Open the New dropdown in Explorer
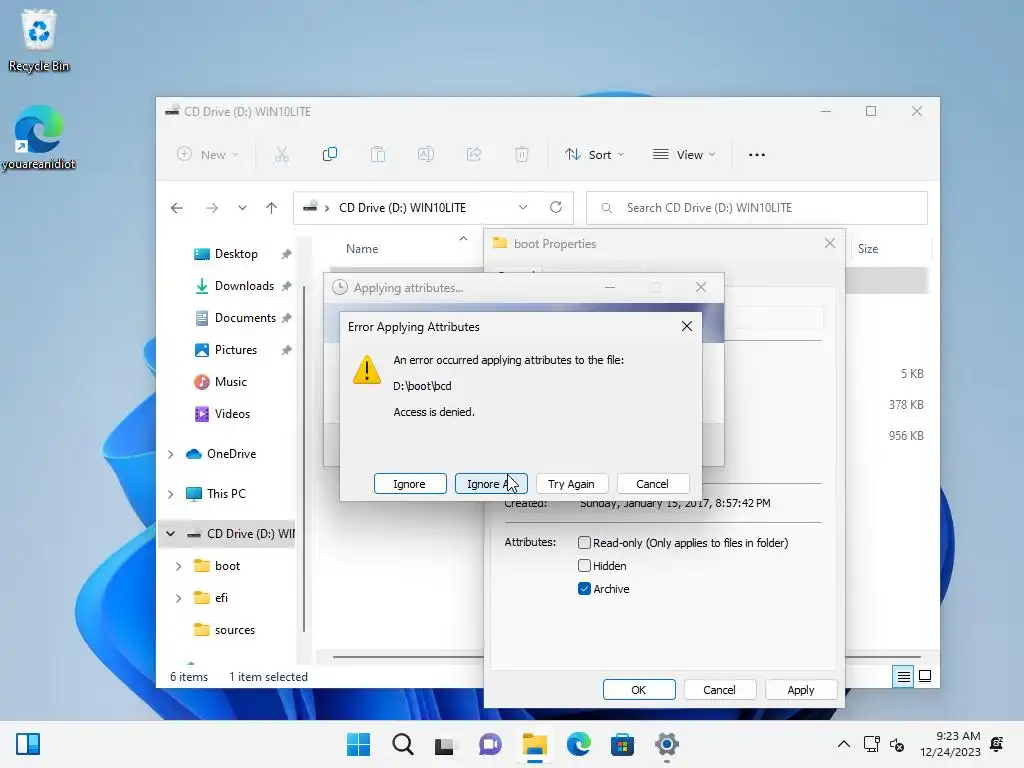 point(208,155)
